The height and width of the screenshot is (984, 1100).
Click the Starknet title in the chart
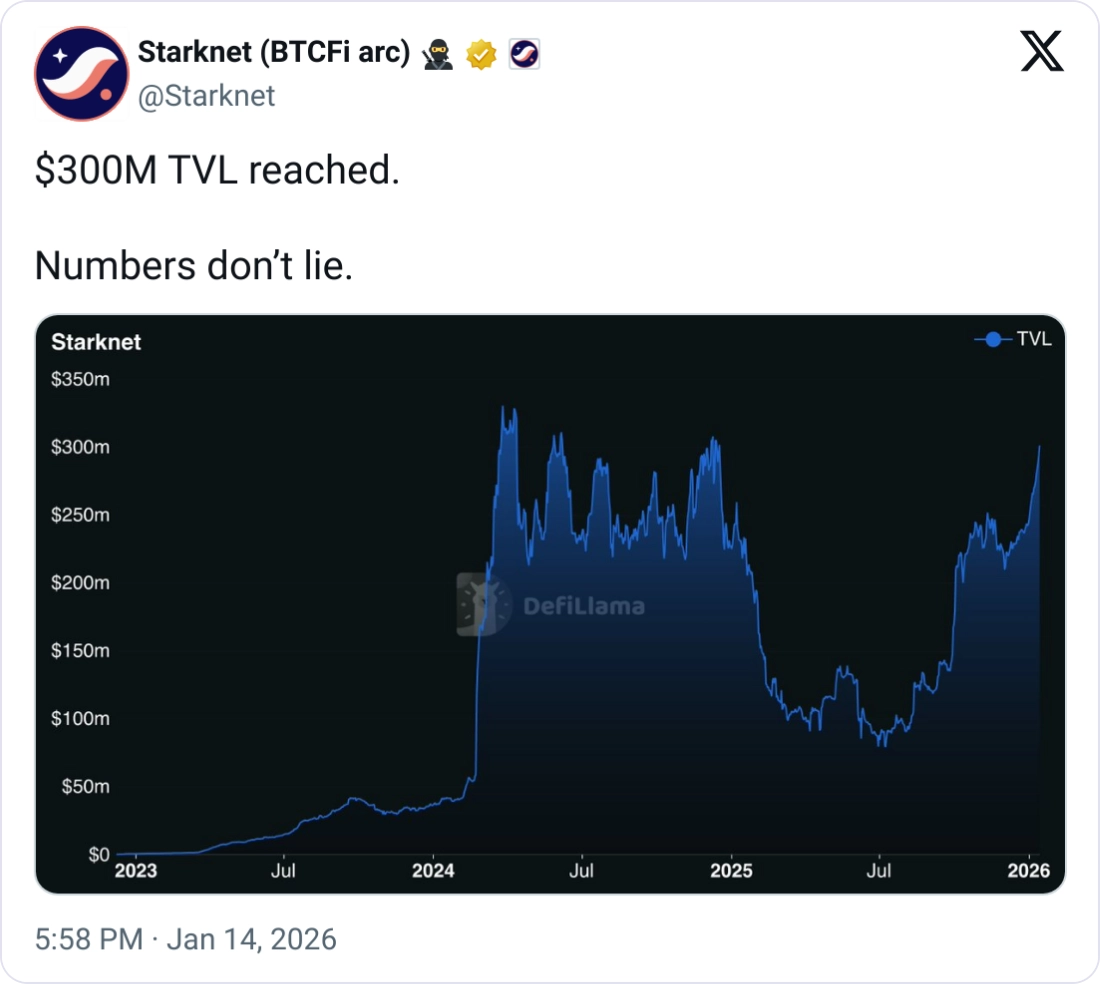coord(96,342)
